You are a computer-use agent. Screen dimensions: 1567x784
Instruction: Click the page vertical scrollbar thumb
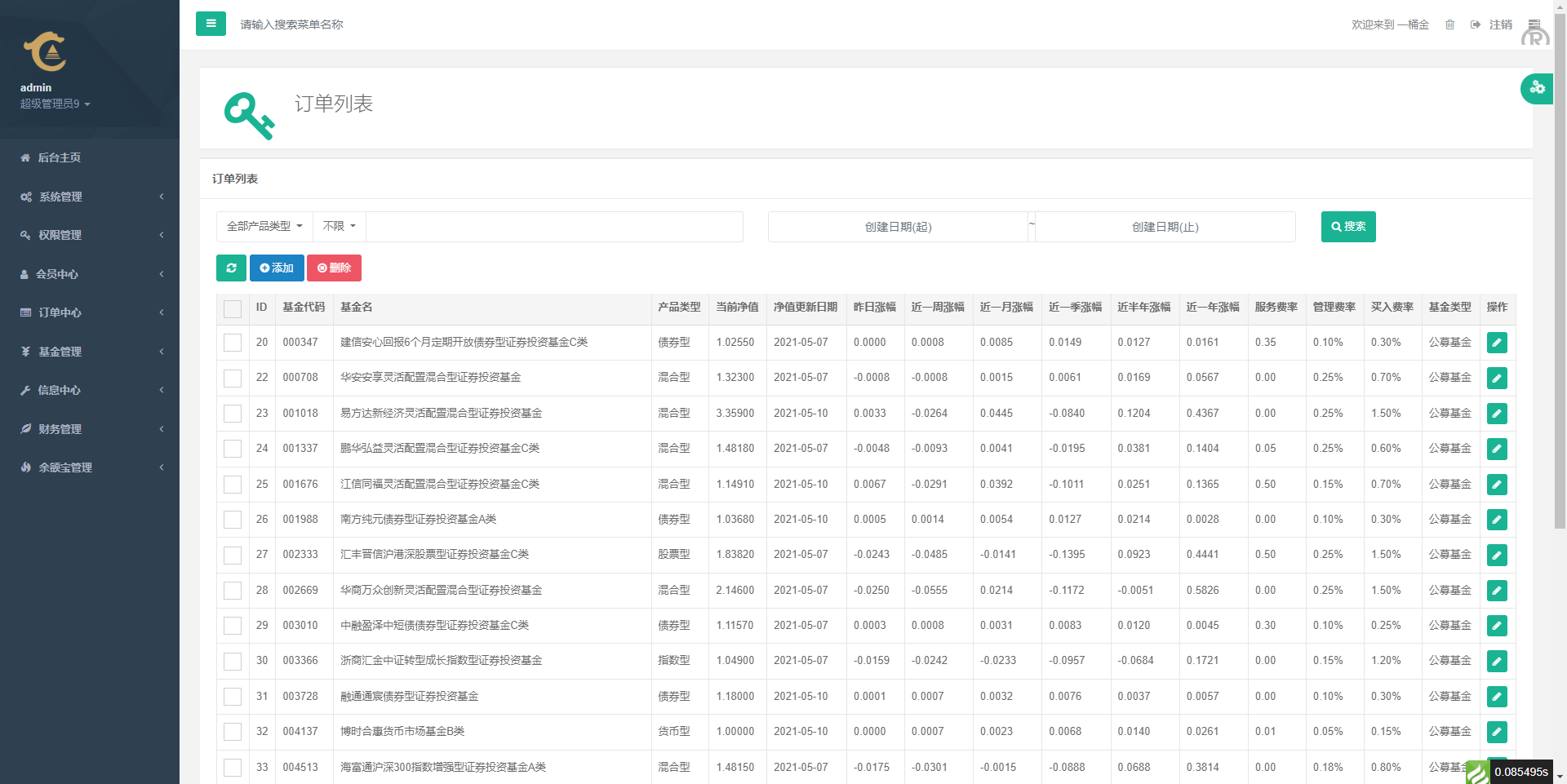(1560, 269)
